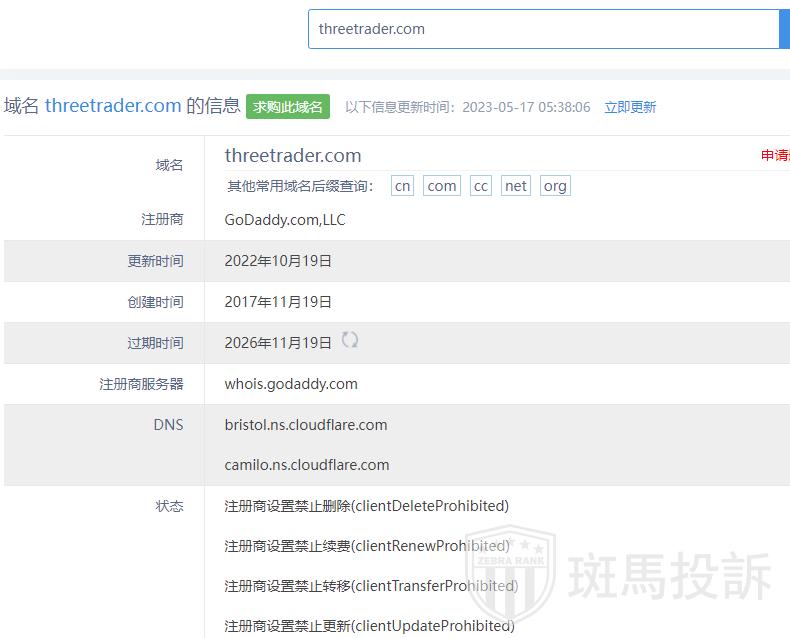This screenshot has width=790, height=638.
Task: Click the refresh icon beside the expiry date
Action: click(x=350, y=340)
